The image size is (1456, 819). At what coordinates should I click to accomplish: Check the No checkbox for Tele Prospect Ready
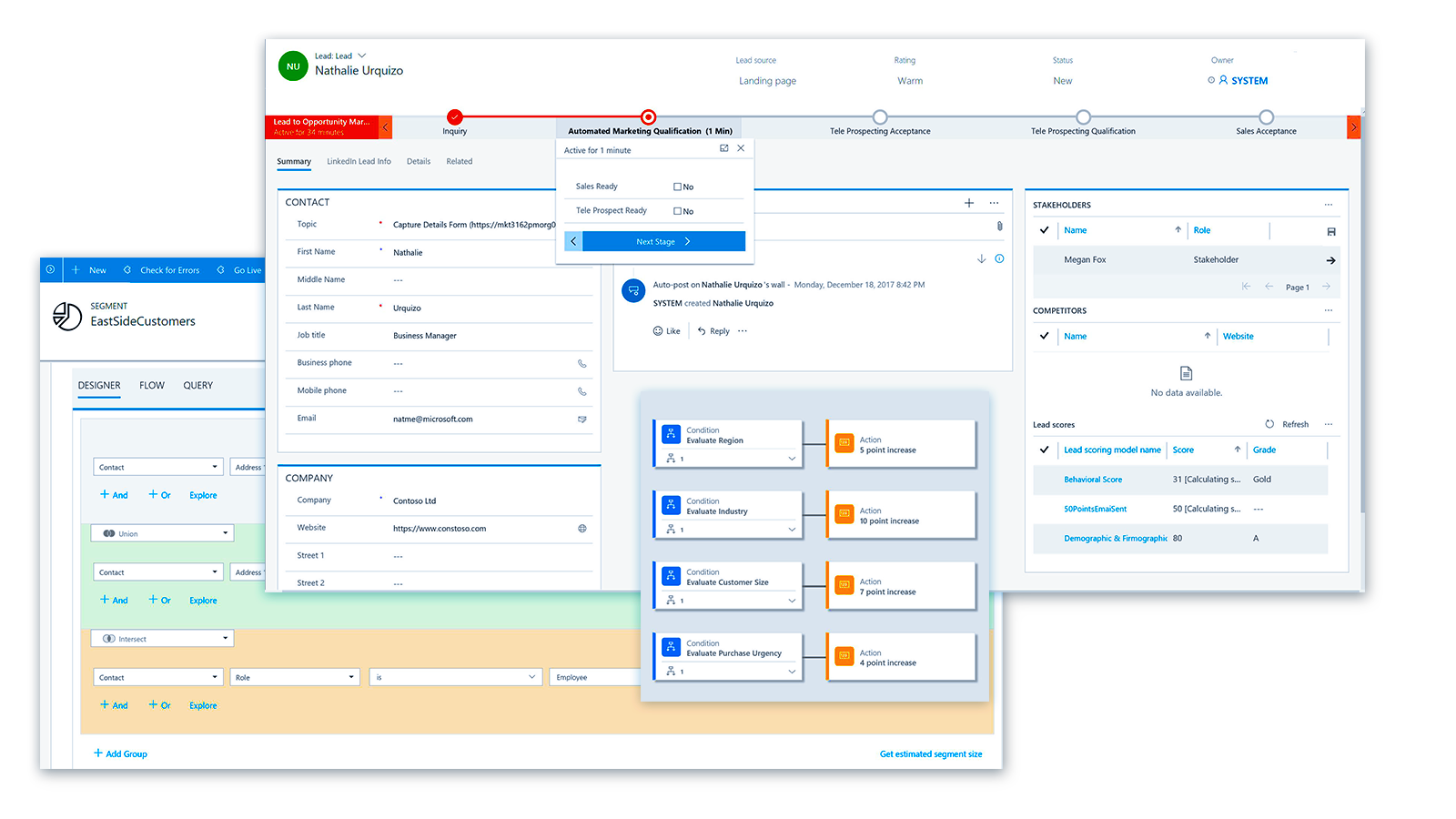click(x=677, y=210)
